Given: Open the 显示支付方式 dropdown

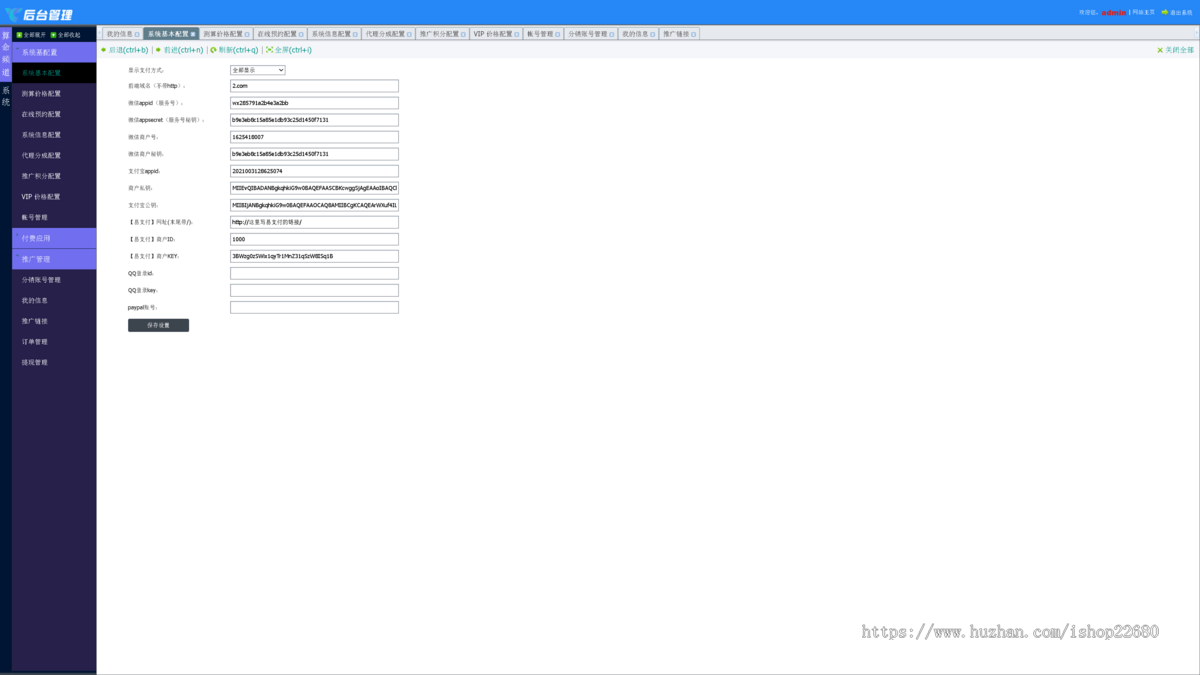Looking at the screenshot, I should click(x=258, y=70).
